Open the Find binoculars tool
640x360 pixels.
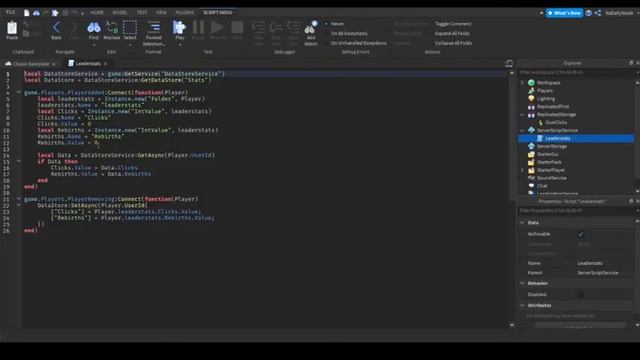click(93, 28)
